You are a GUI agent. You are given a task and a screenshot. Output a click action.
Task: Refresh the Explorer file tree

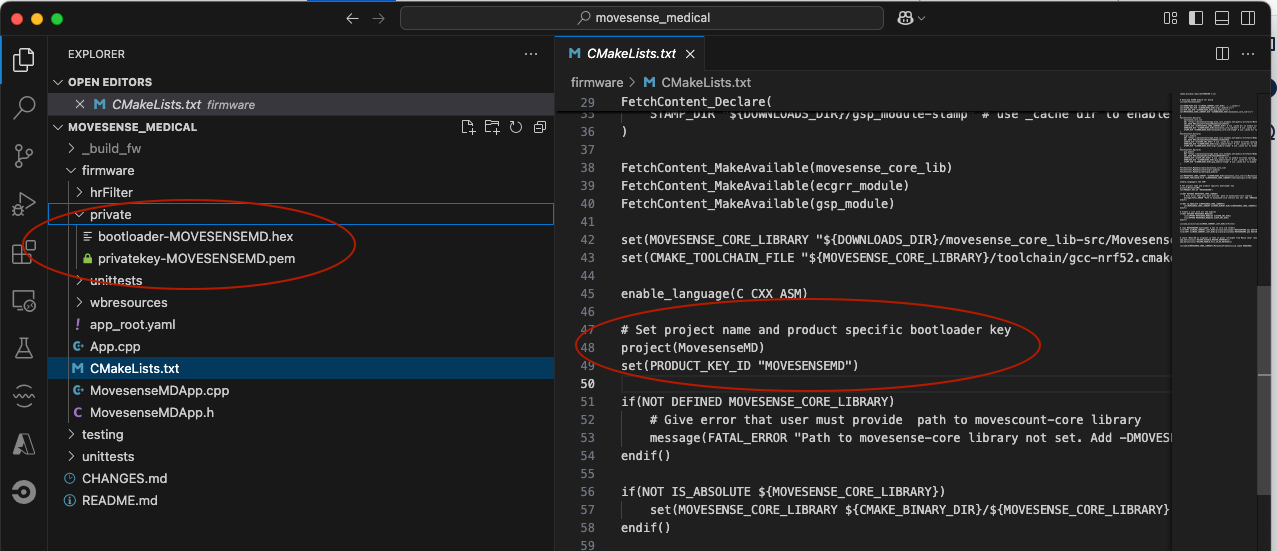[x=516, y=127]
